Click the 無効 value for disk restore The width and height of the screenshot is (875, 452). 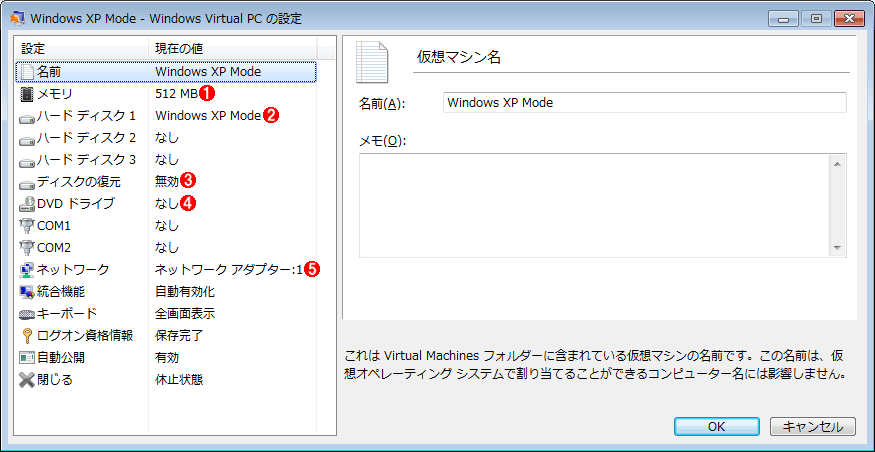click(x=167, y=182)
